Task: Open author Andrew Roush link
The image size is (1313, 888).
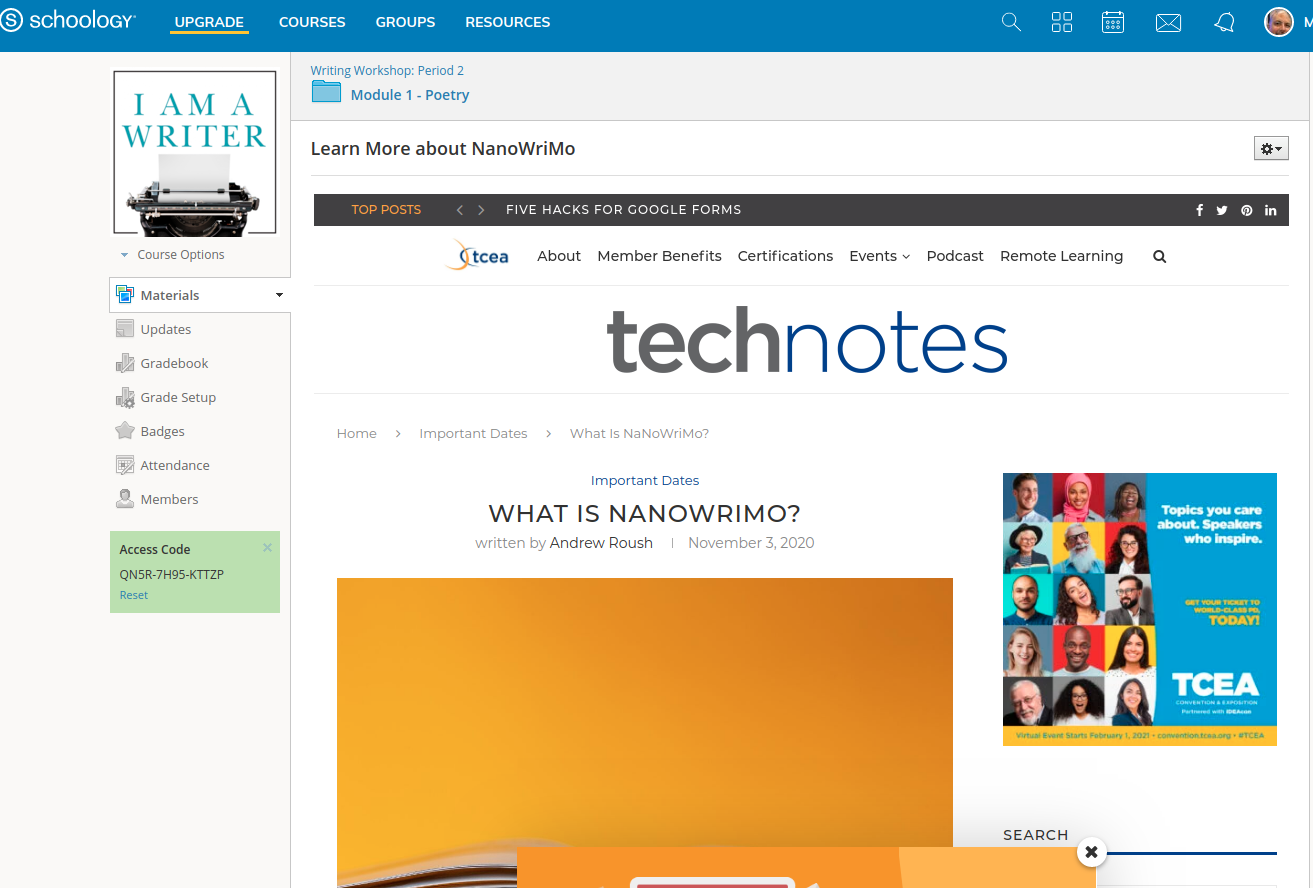Action: pos(601,543)
